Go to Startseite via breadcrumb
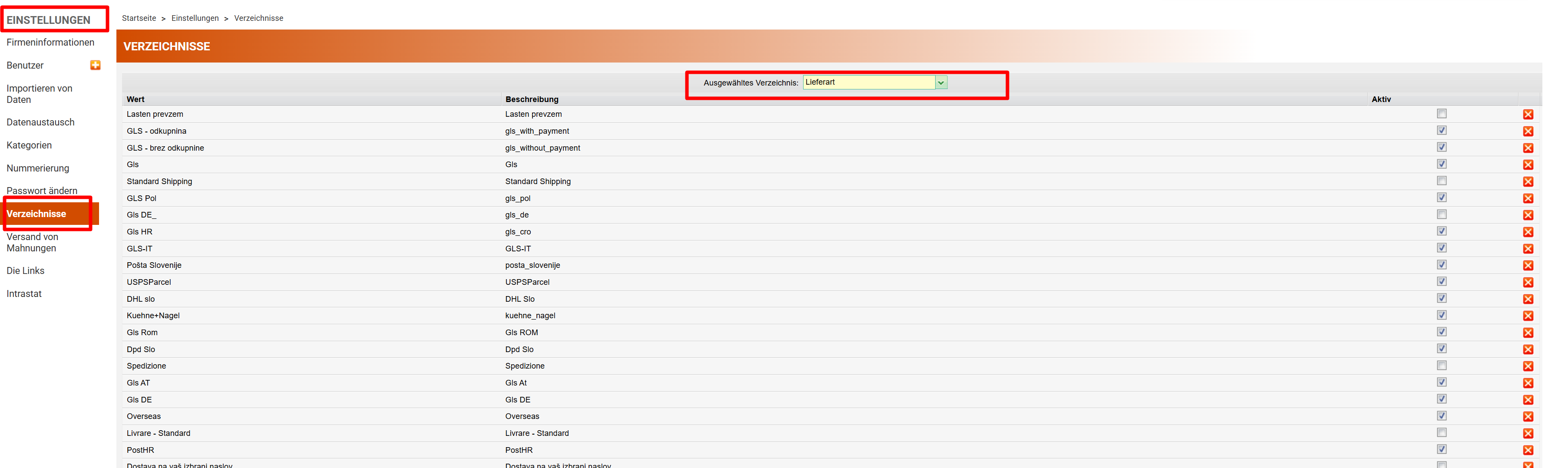Viewport: 1568px width, 468px height. pyautogui.click(x=139, y=18)
